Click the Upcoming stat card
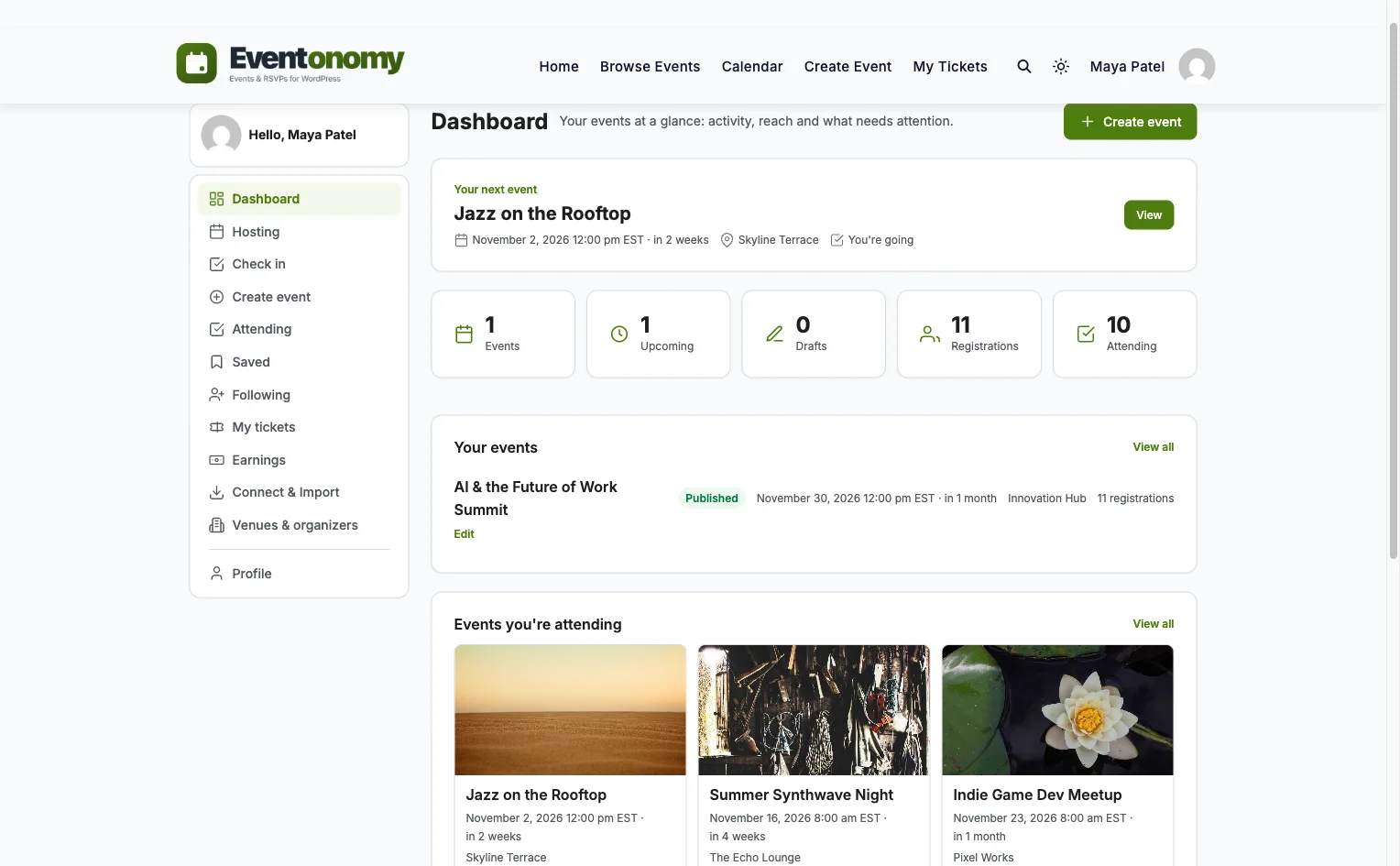Image resolution: width=1400 pixels, height=866 pixels. [658, 334]
